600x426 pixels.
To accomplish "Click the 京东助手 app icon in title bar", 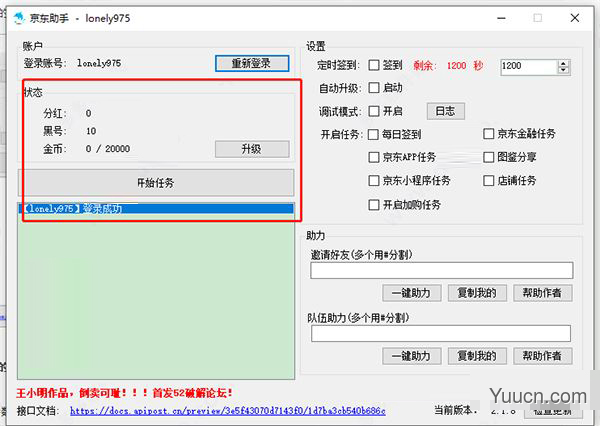I will click(19, 18).
